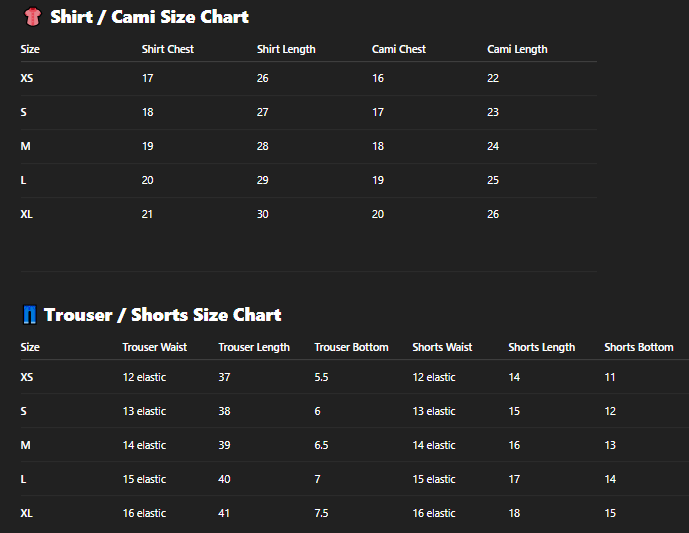Click the Shorts Waist column header
Viewport: 689px width, 533px height.
coord(442,347)
